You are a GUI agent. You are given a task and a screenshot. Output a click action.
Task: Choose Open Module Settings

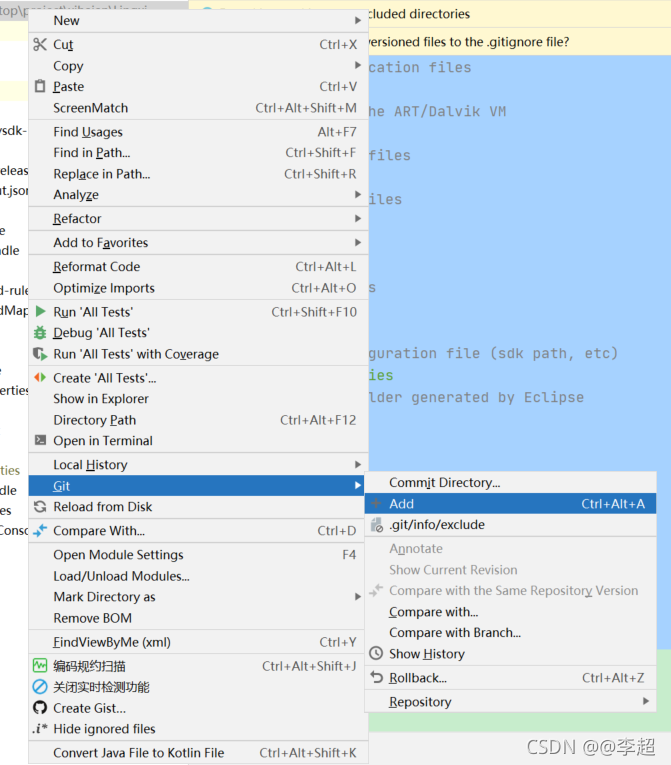tap(198, 555)
